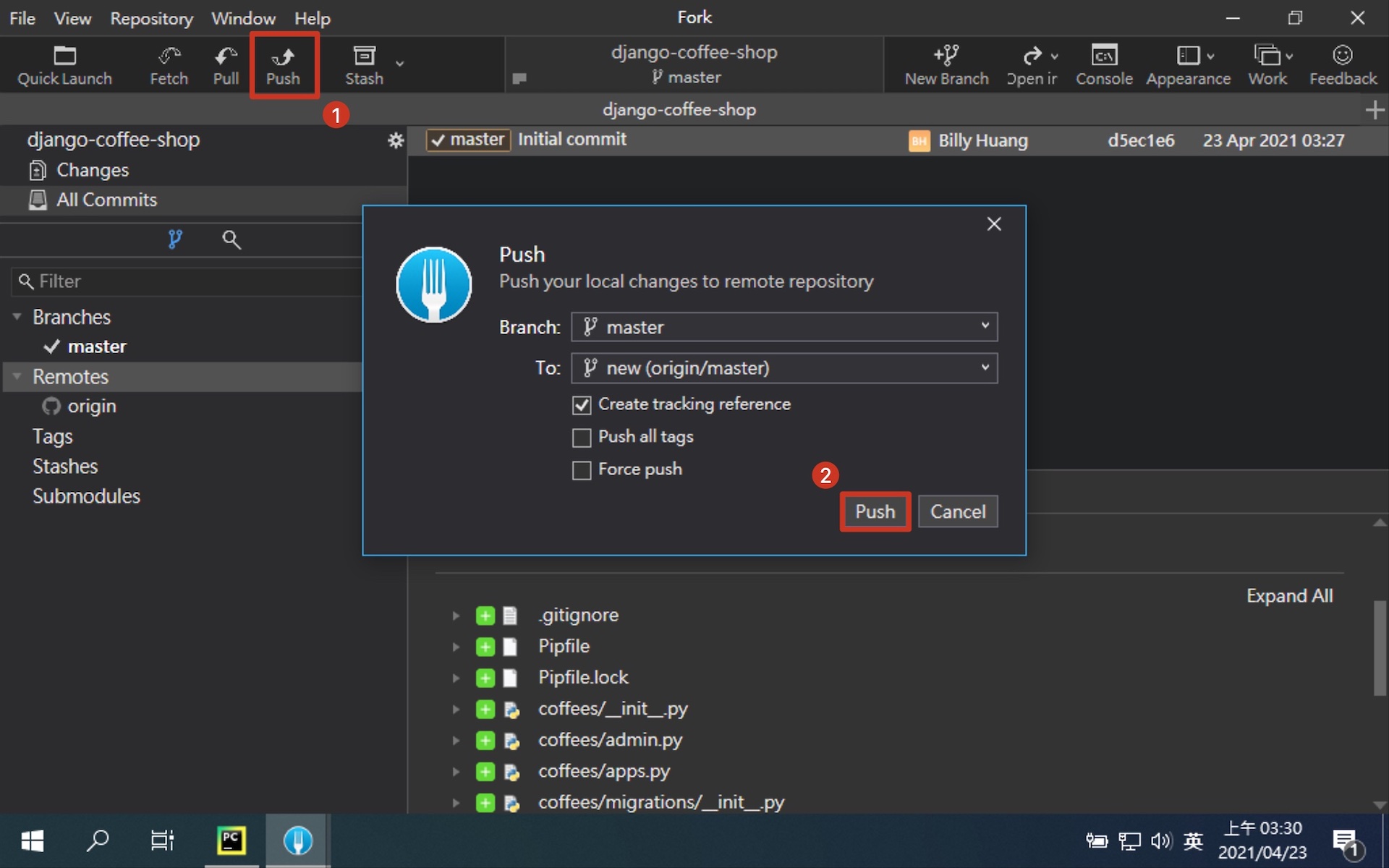Image resolution: width=1389 pixels, height=868 pixels.
Task: Collapse the Branches section
Action: (x=17, y=317)
